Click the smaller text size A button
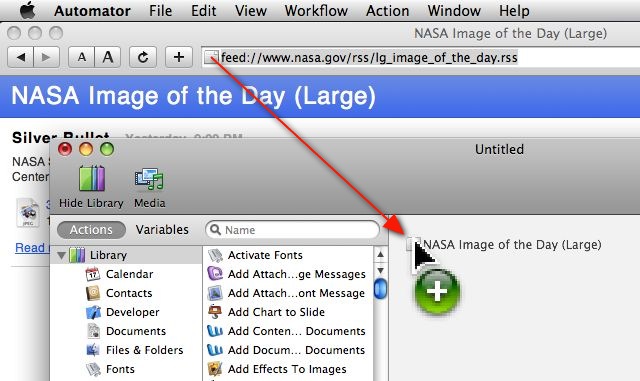 pyautogui.click(x=82, y=57)
